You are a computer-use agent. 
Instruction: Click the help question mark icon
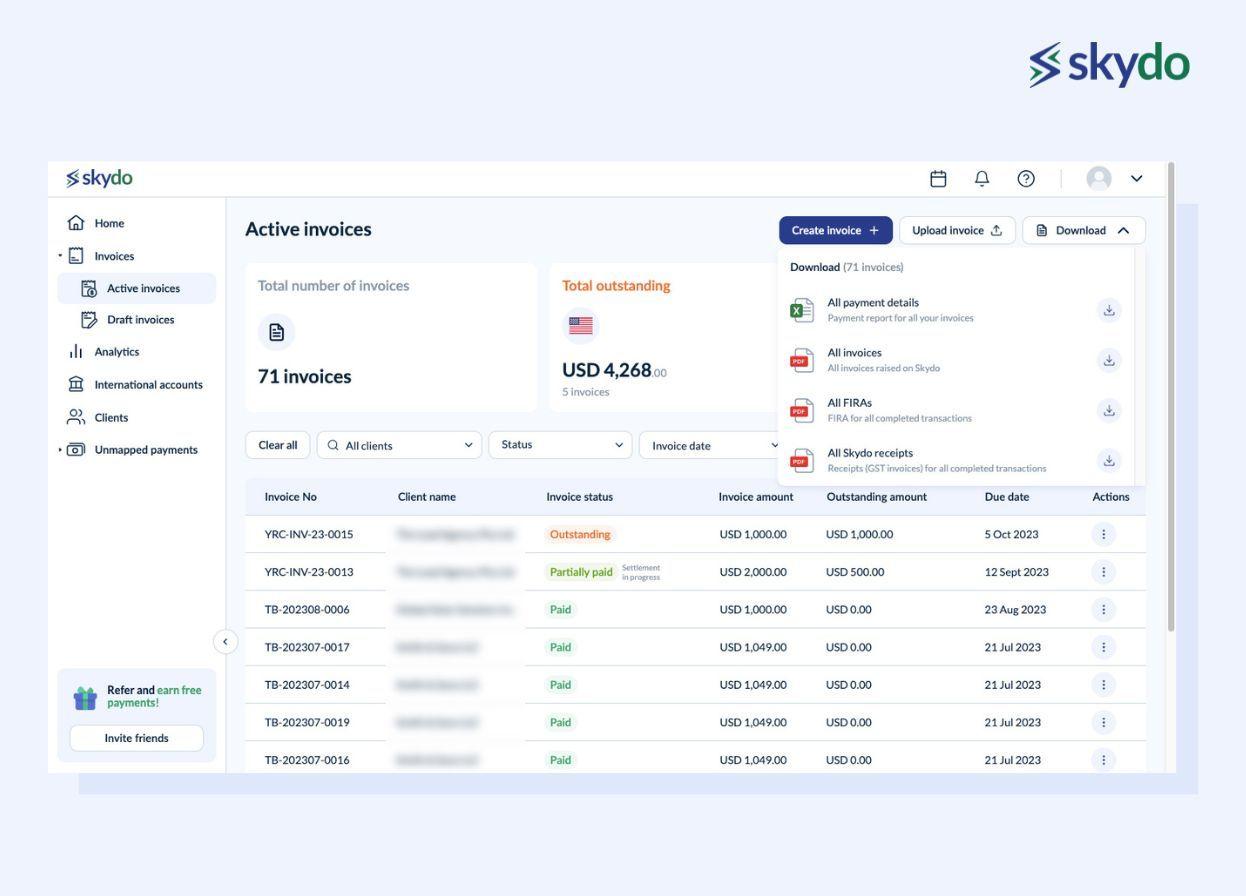click(x=1025, y=177)
